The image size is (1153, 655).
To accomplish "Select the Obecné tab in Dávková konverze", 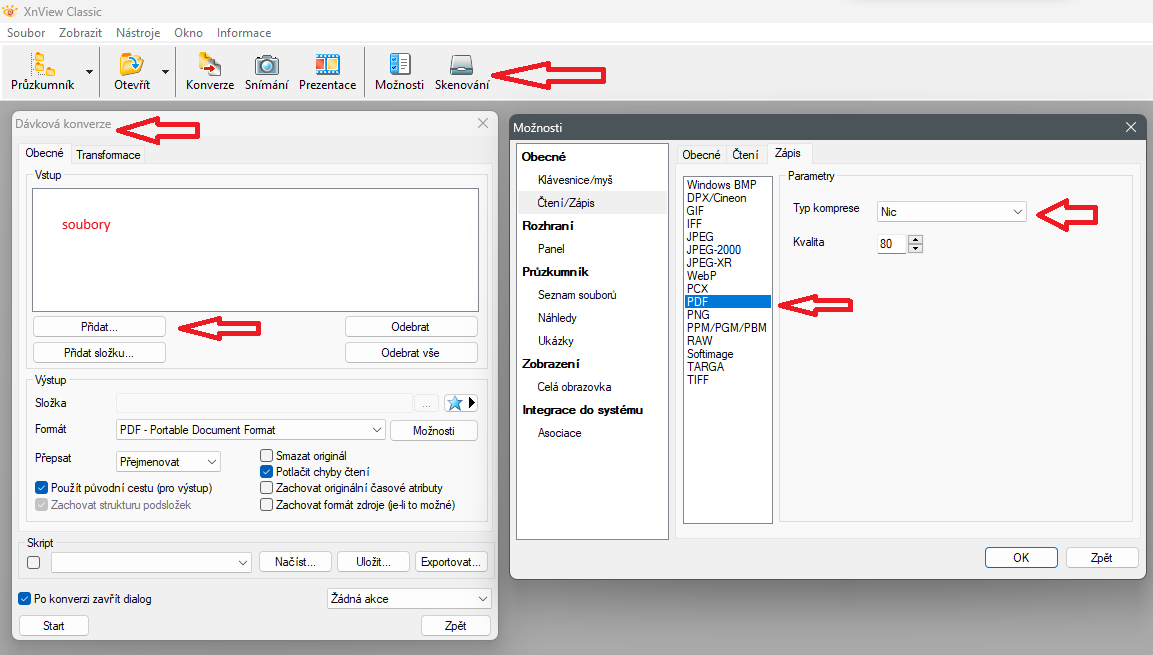I will (x=44, y=153).
